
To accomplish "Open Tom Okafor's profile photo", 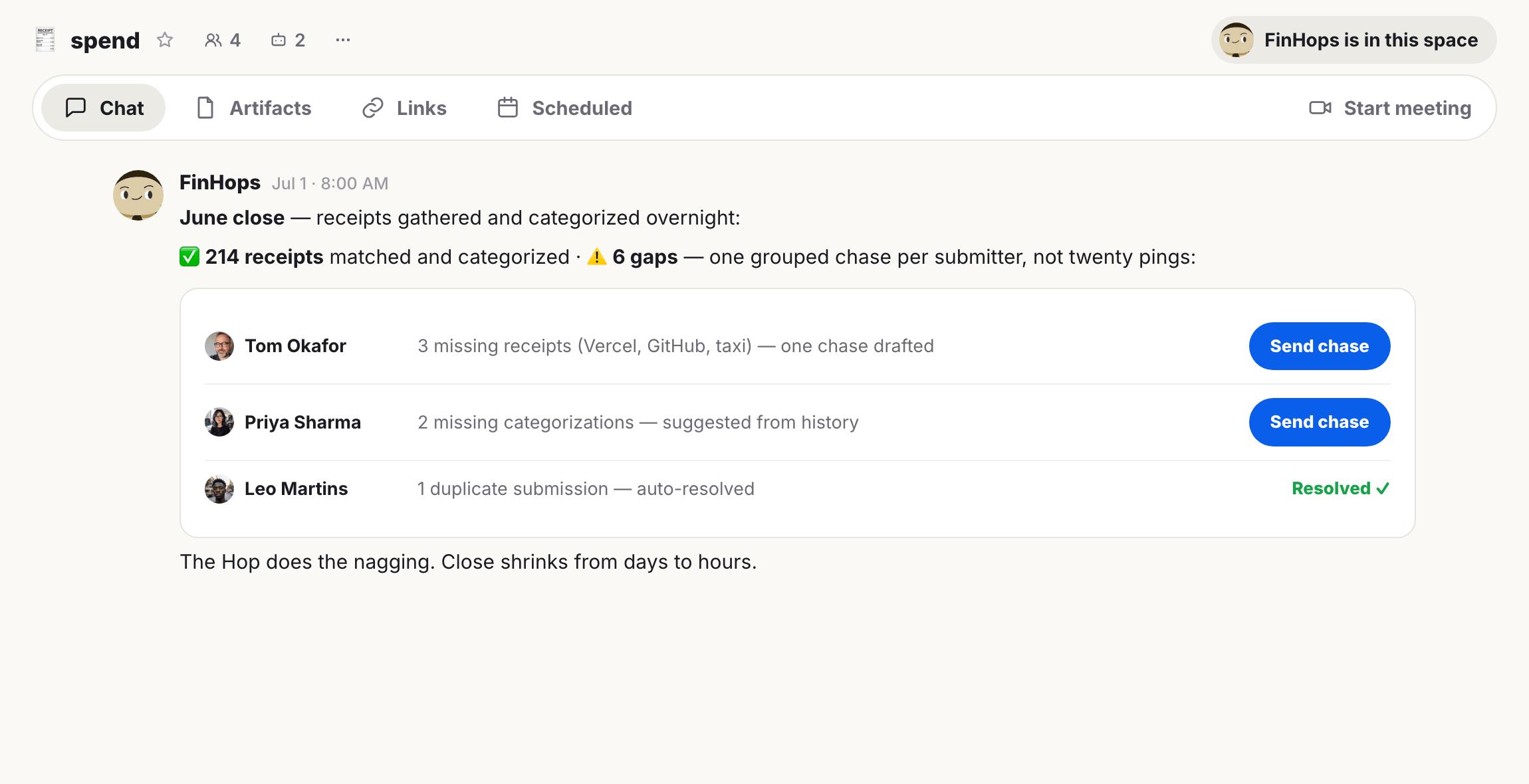I will tap(219, 346).
